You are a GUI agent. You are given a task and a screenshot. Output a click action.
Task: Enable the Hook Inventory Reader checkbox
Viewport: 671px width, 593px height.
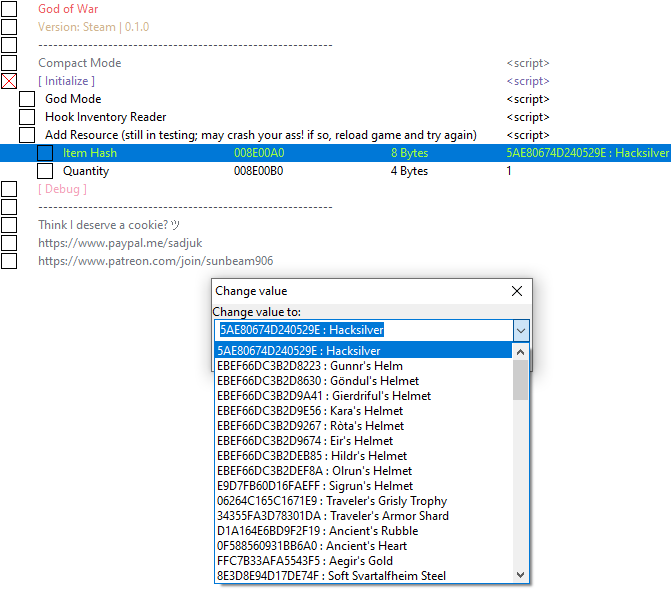27,117
